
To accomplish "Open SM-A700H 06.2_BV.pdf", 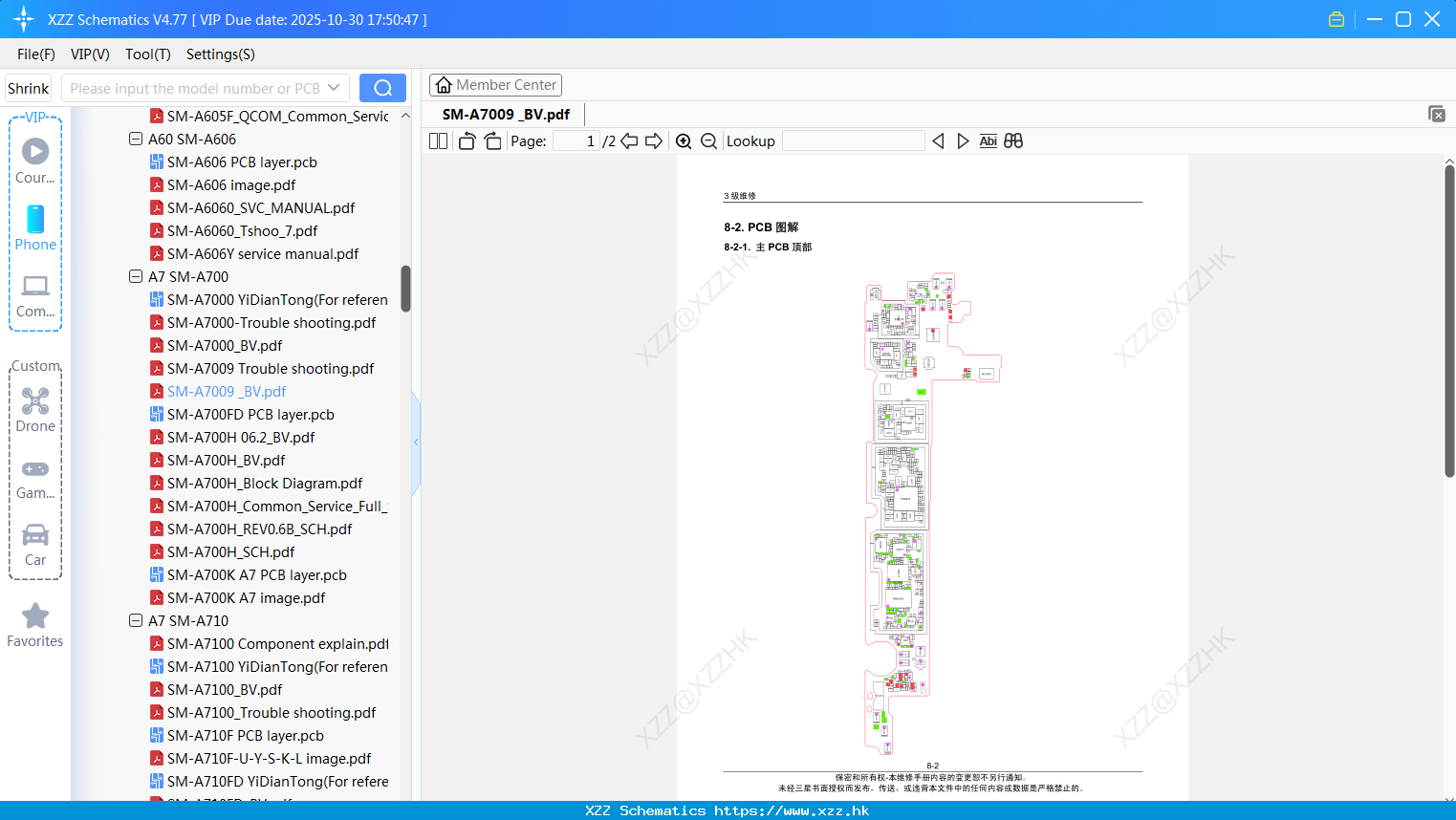I will point(241,437).
